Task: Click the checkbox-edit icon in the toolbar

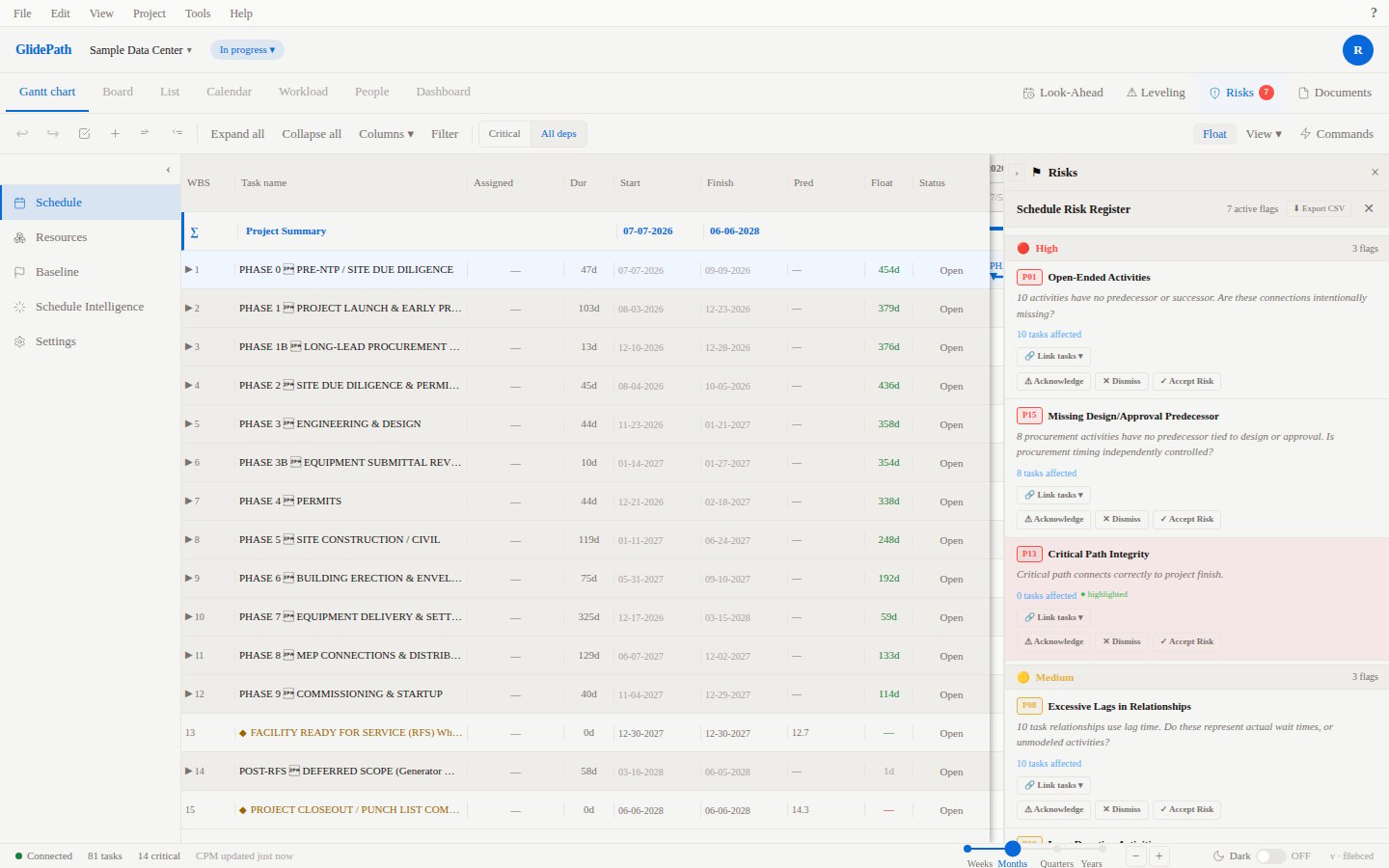Action: [x=84, y=134]
